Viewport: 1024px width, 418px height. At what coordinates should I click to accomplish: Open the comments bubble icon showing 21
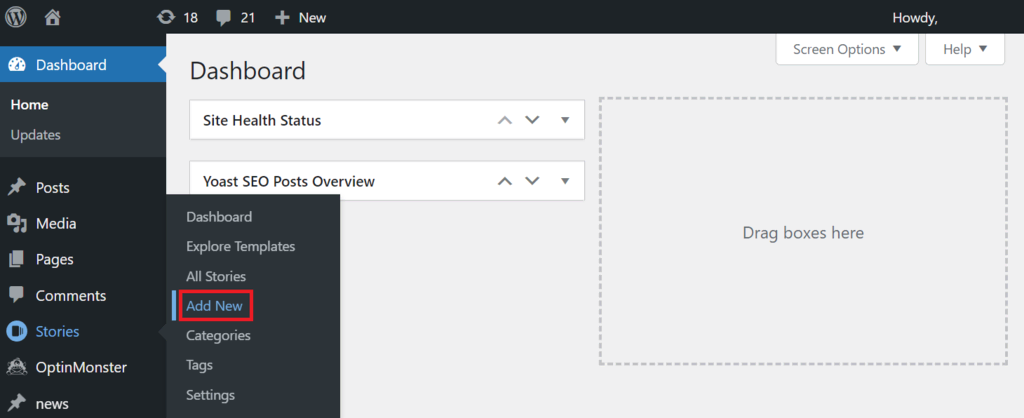[x=222, y=17]
